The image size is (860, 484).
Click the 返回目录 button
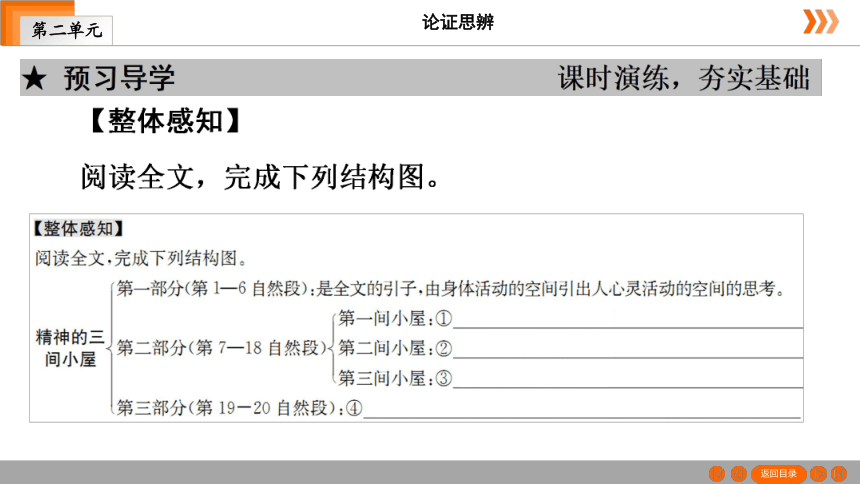pyautogui.click(x=778, y=474)
